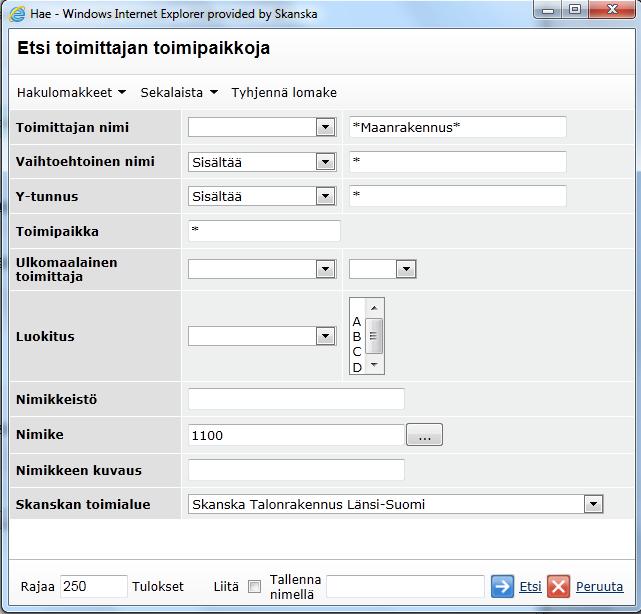Image resolution: width=641 pixels, height=614 pixels.
Task: Click the Luokitus list scroll down arrow
Action: (x=374, y=364)
